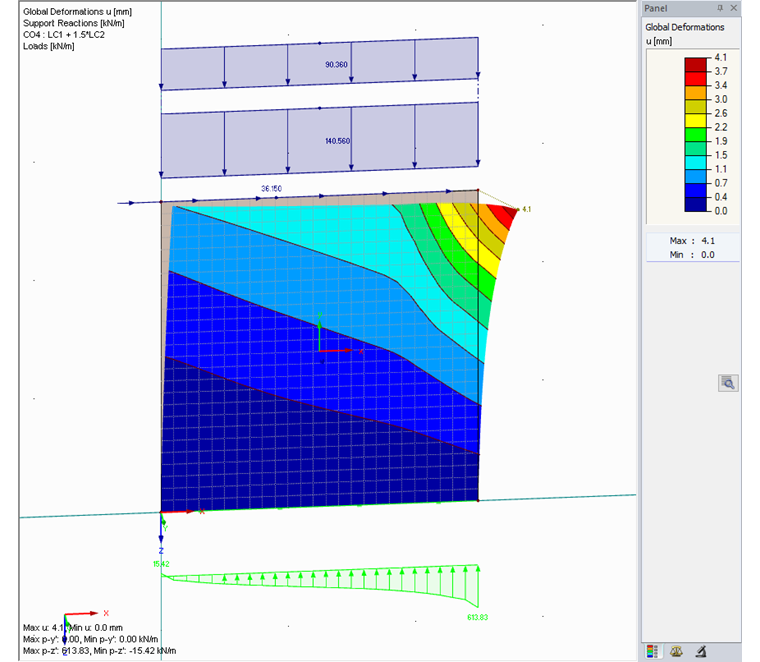Click the Max : 4.1 readout in Panel
The image size is (760, 662).
pos(692,241)
